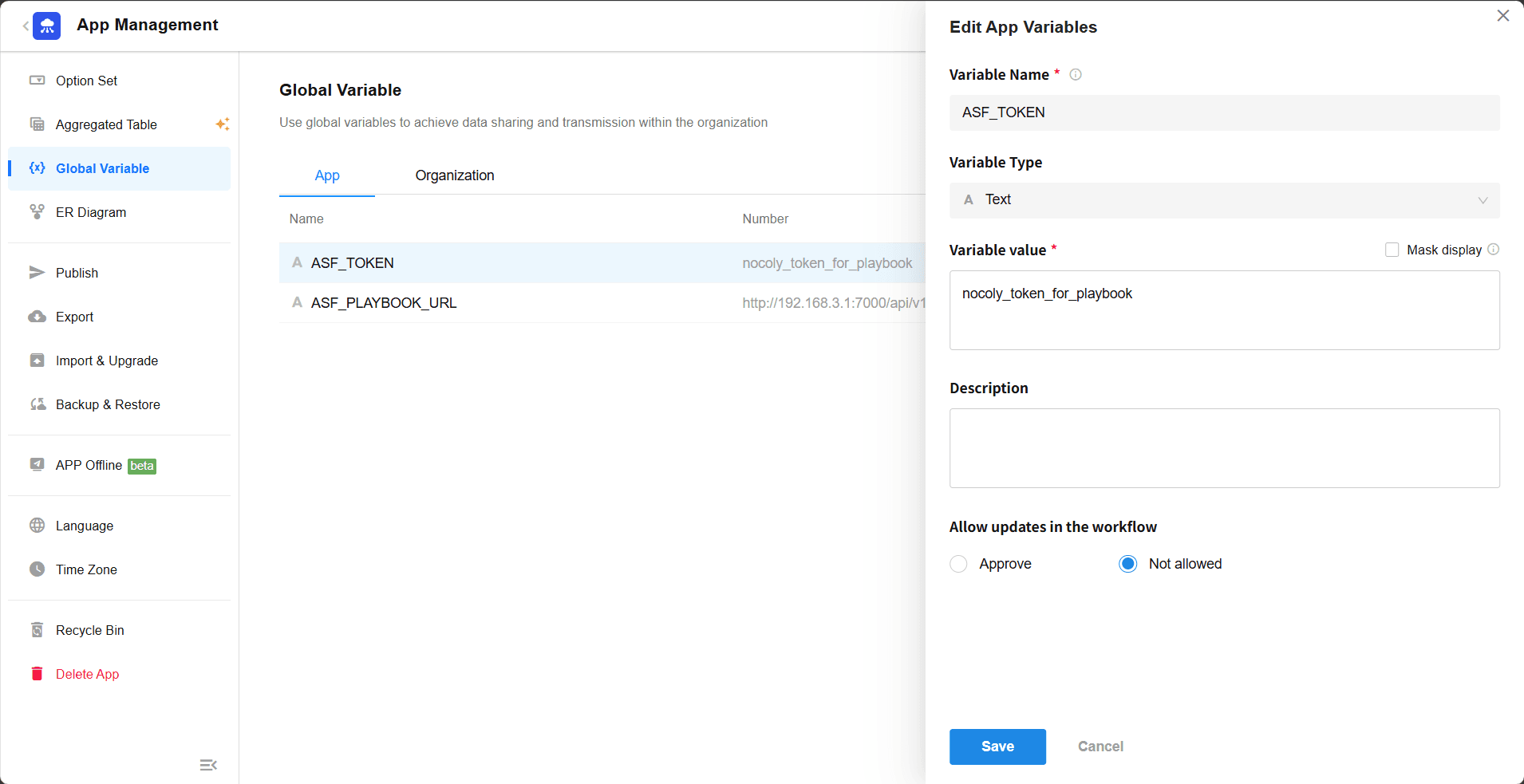
Task: Open ER Diagram from sidebar icon
Action: (37, 212)
